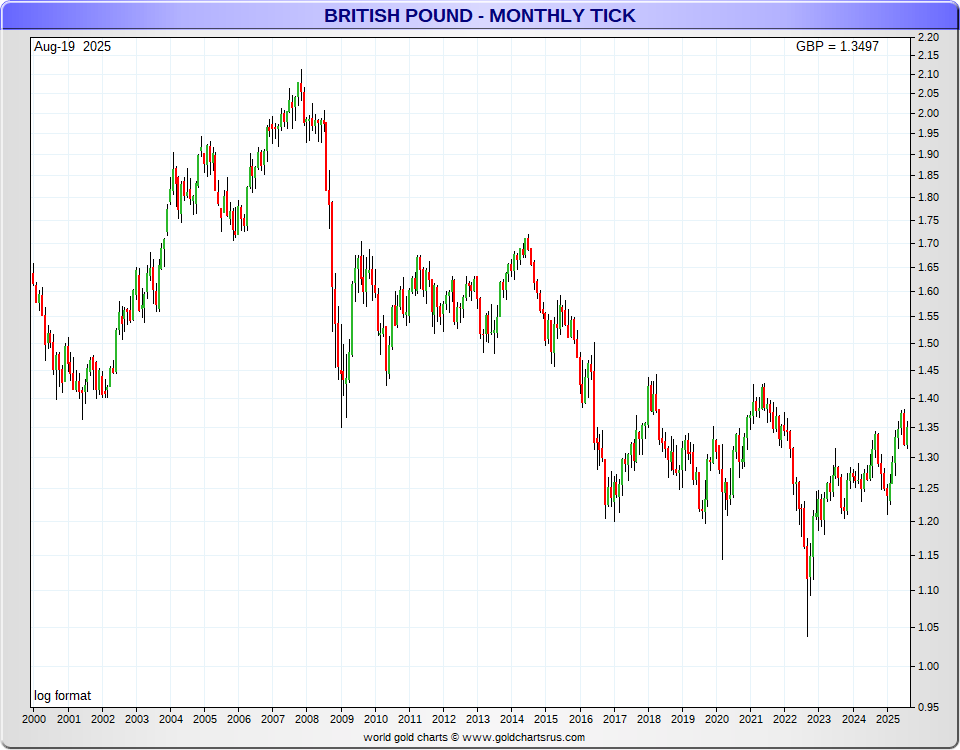This screenshot has width=960, height=750.
Task: Click the 2014 year label on the x-axis
Action: tap(512, 719)
